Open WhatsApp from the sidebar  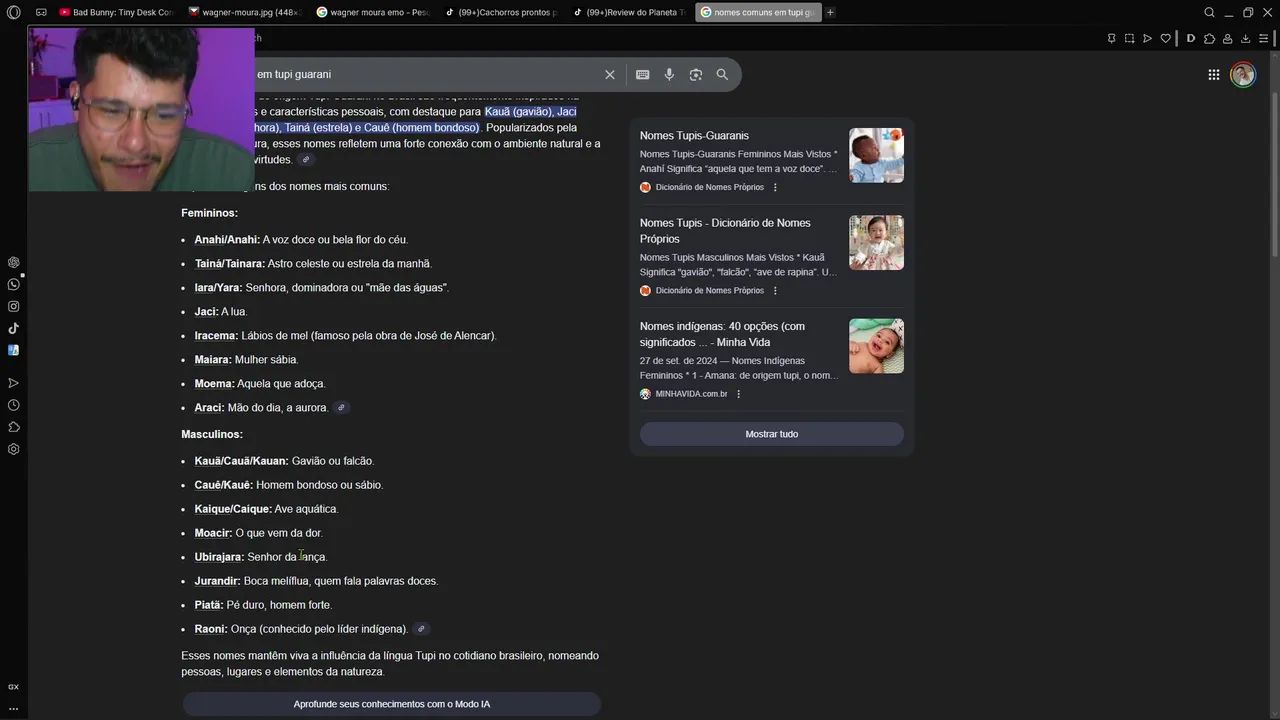point(13,284)
